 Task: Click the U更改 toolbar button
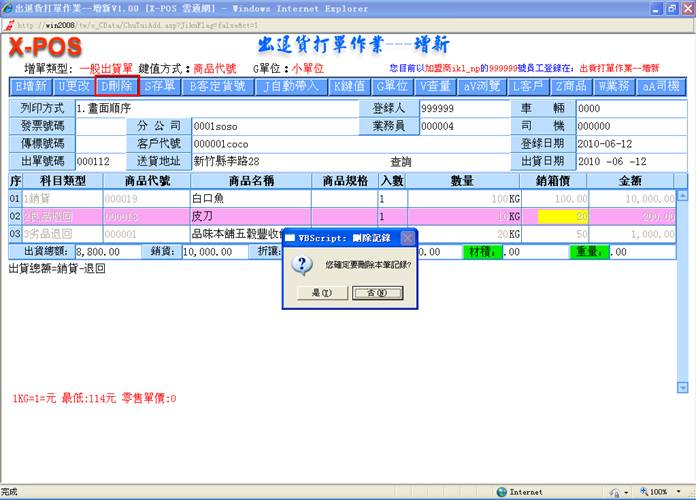click(x=75, y=86)
